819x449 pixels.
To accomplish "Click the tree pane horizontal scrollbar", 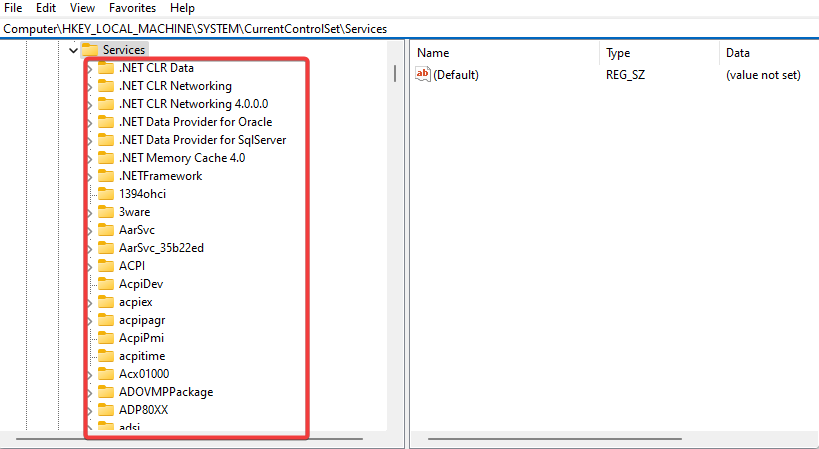I will pos(189,439).
